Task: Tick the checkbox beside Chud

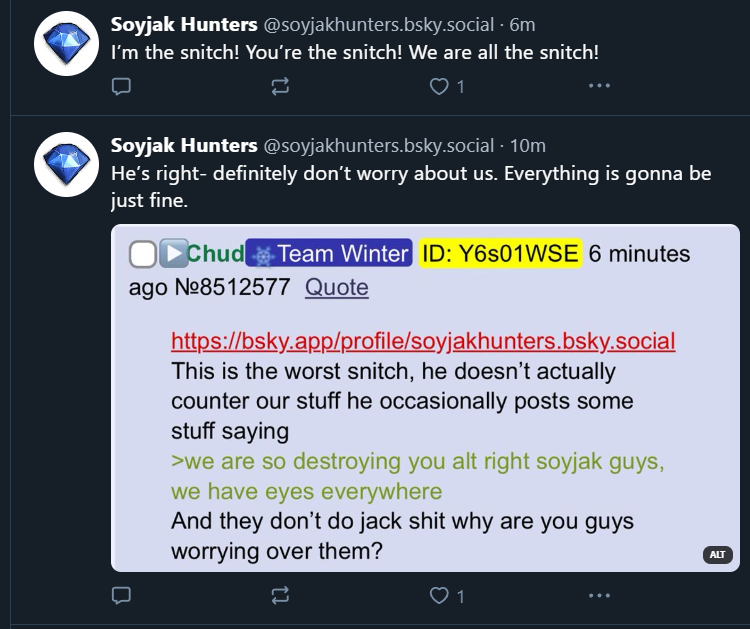Action: (x=143, y=256)
